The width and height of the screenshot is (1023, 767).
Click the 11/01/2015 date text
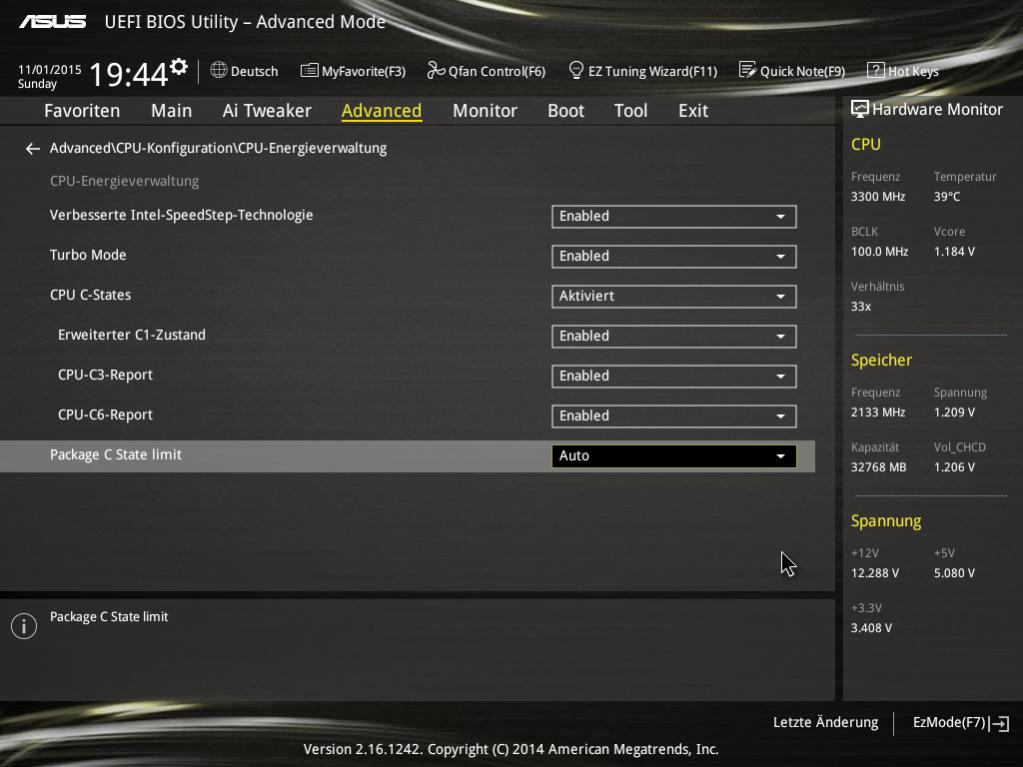coord(50,69)
